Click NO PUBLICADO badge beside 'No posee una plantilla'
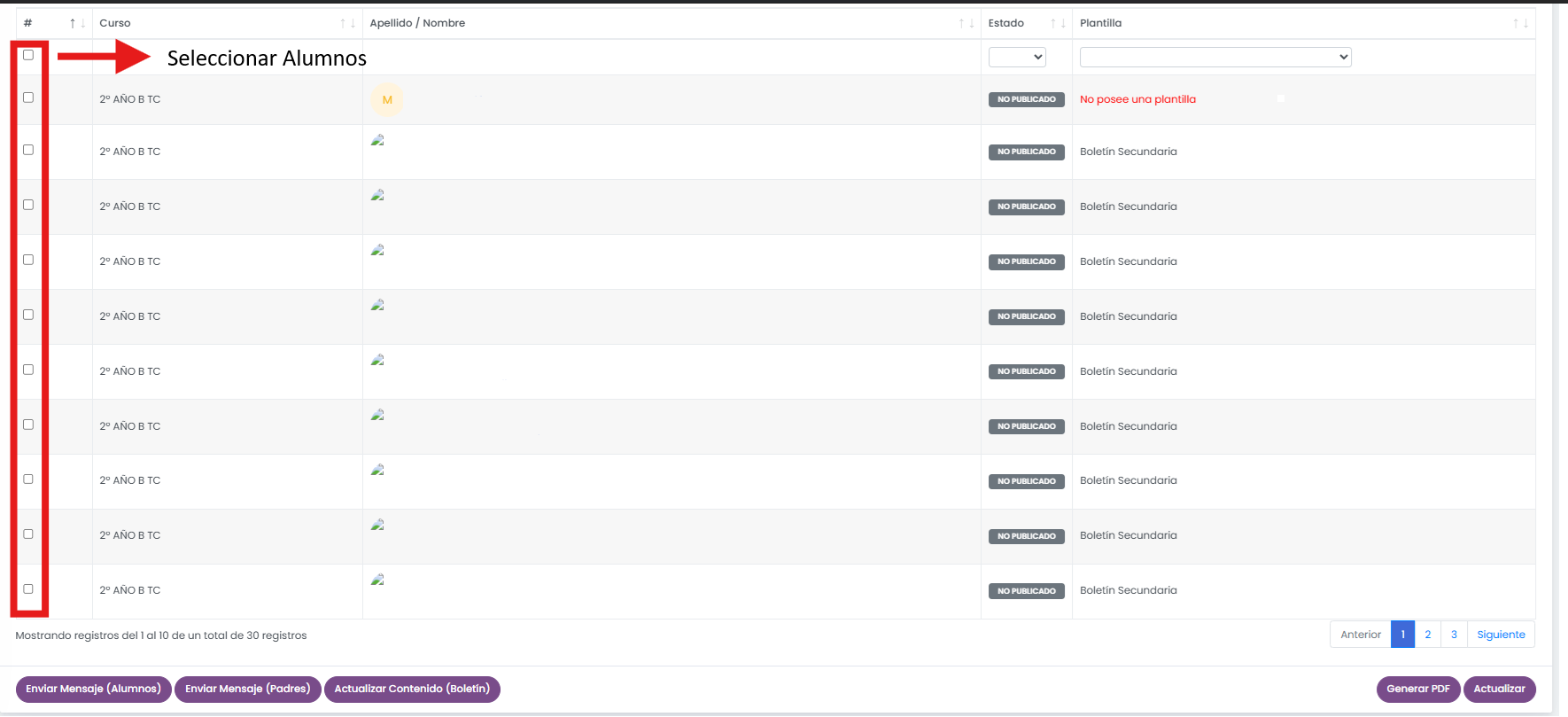 (1027, 99)
